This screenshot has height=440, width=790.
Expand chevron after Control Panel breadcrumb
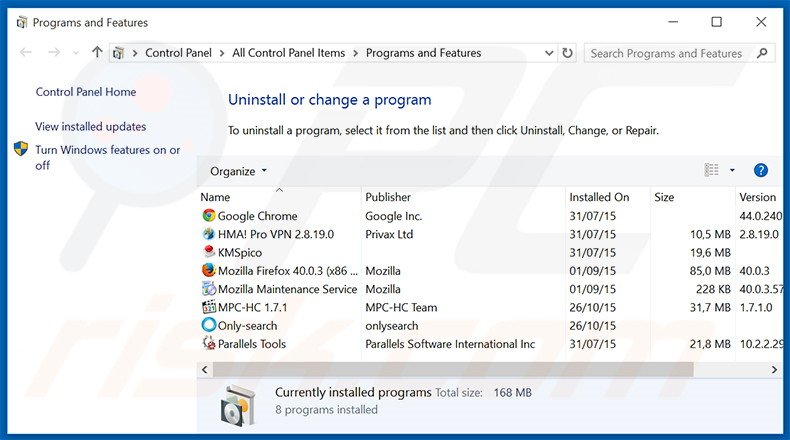(x=222, y=53)
